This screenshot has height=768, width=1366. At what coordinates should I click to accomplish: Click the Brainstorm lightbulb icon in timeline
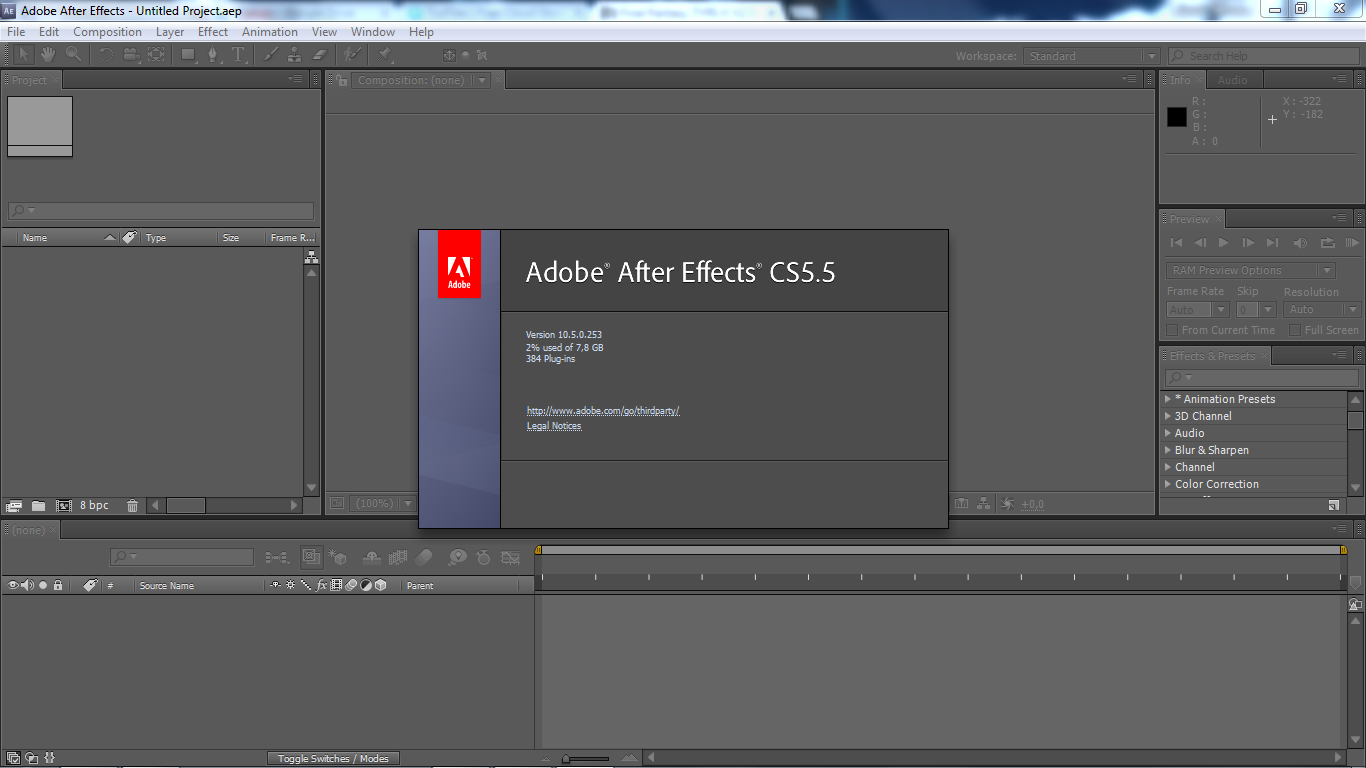pos(457,557)
